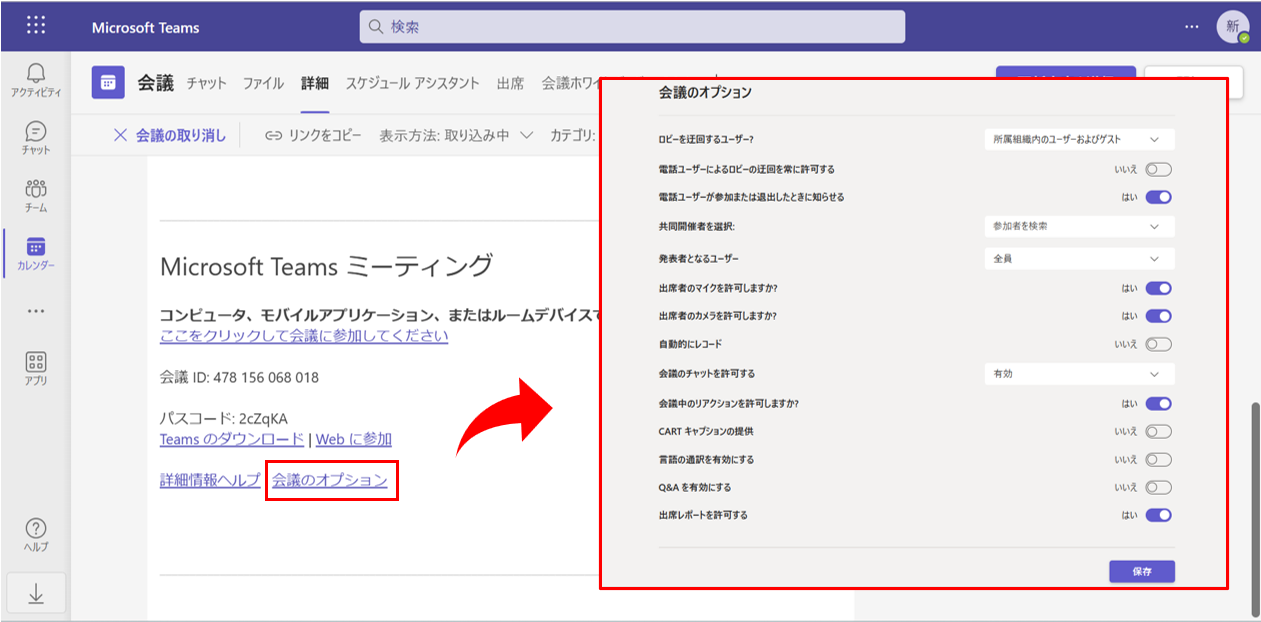Toggle enable Q&A switch
The image size is (1261, 622).
pyautogui.click(x=1158, y=488)
